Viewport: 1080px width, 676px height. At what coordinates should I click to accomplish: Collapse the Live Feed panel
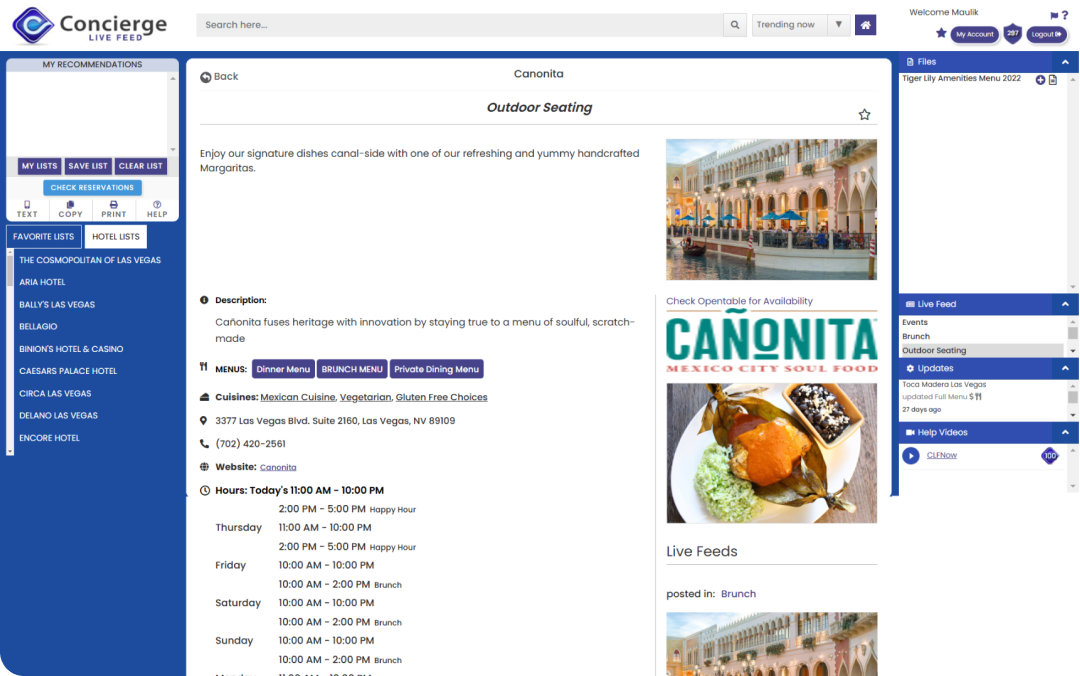pyautogui.click(x=1065, y=304)
